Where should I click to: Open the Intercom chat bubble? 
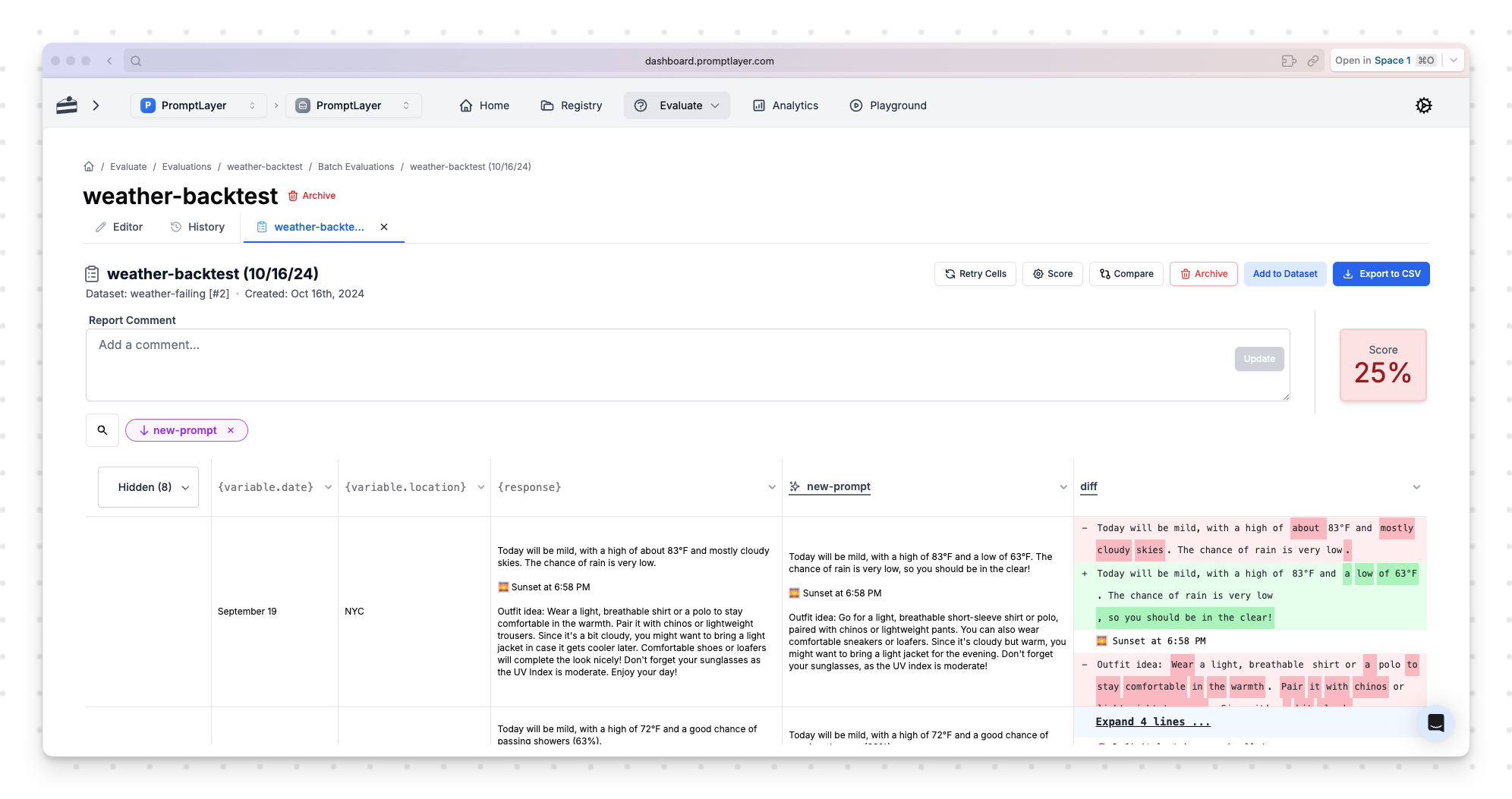coord(1435,723)
